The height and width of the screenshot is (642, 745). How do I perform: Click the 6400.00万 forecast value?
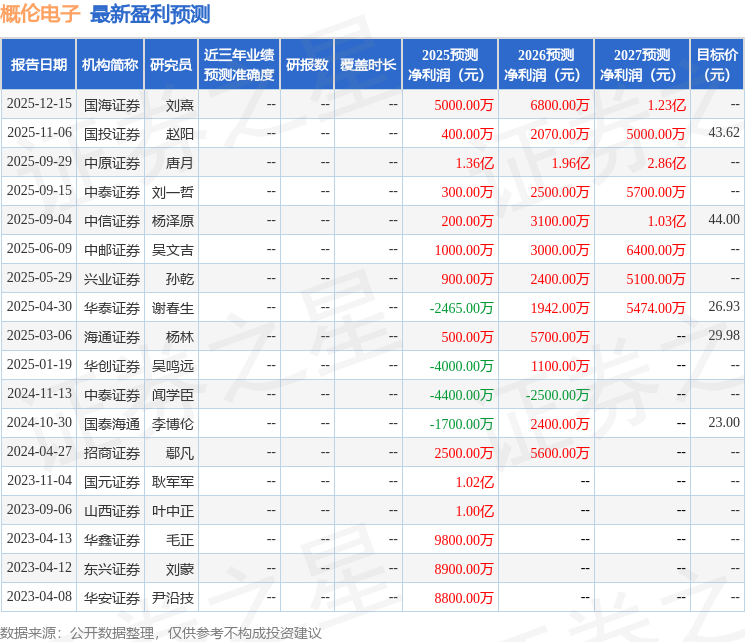pyautogui.click(x=656, y=250)
